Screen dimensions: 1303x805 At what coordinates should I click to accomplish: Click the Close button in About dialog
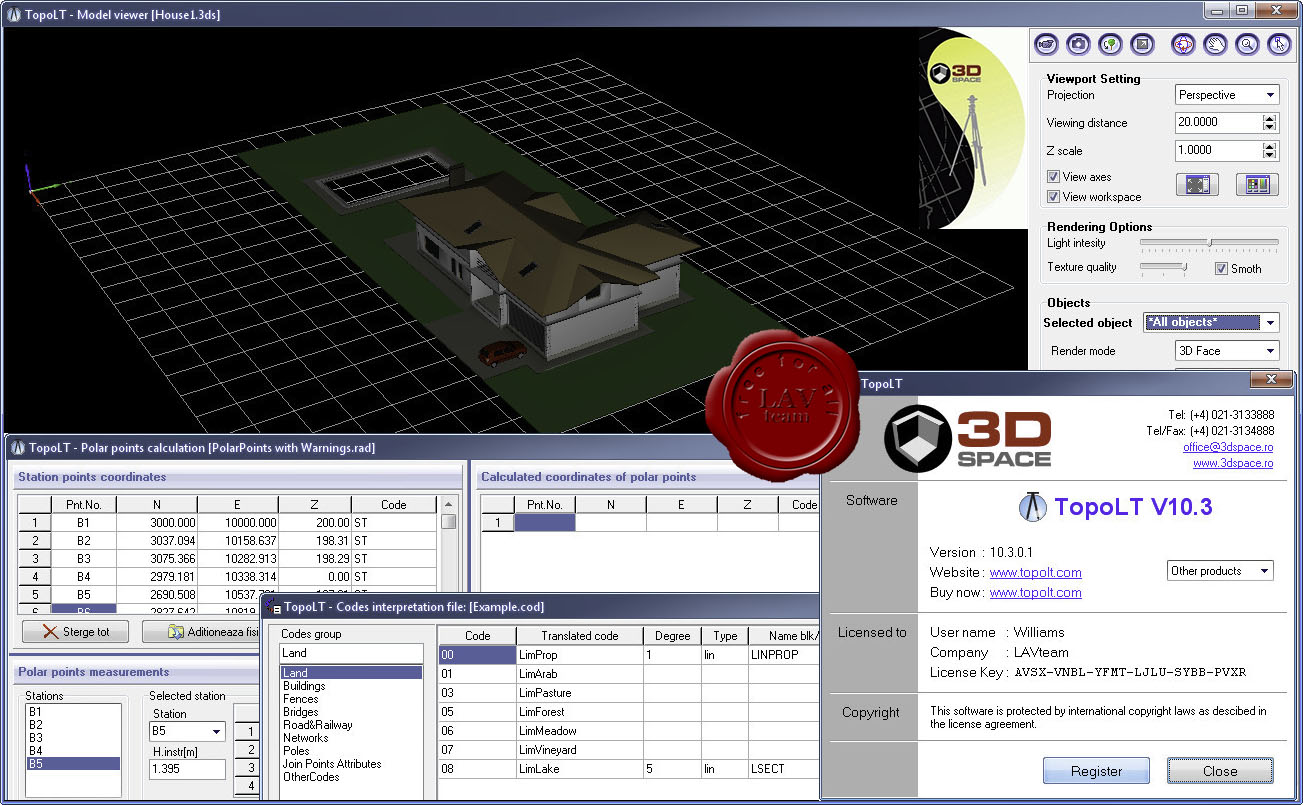1220,771
